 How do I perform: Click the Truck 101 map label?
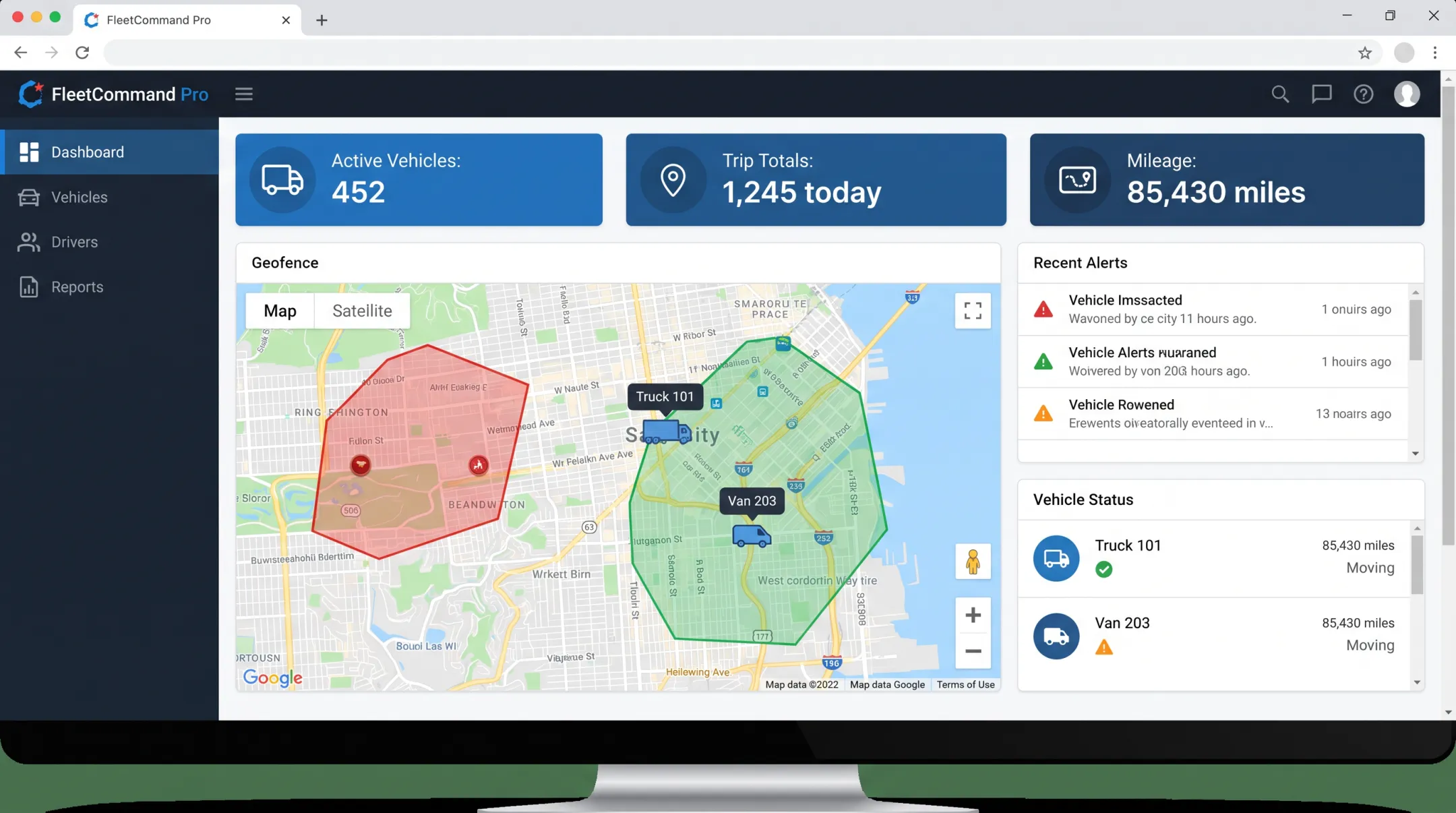pos(665,396)
